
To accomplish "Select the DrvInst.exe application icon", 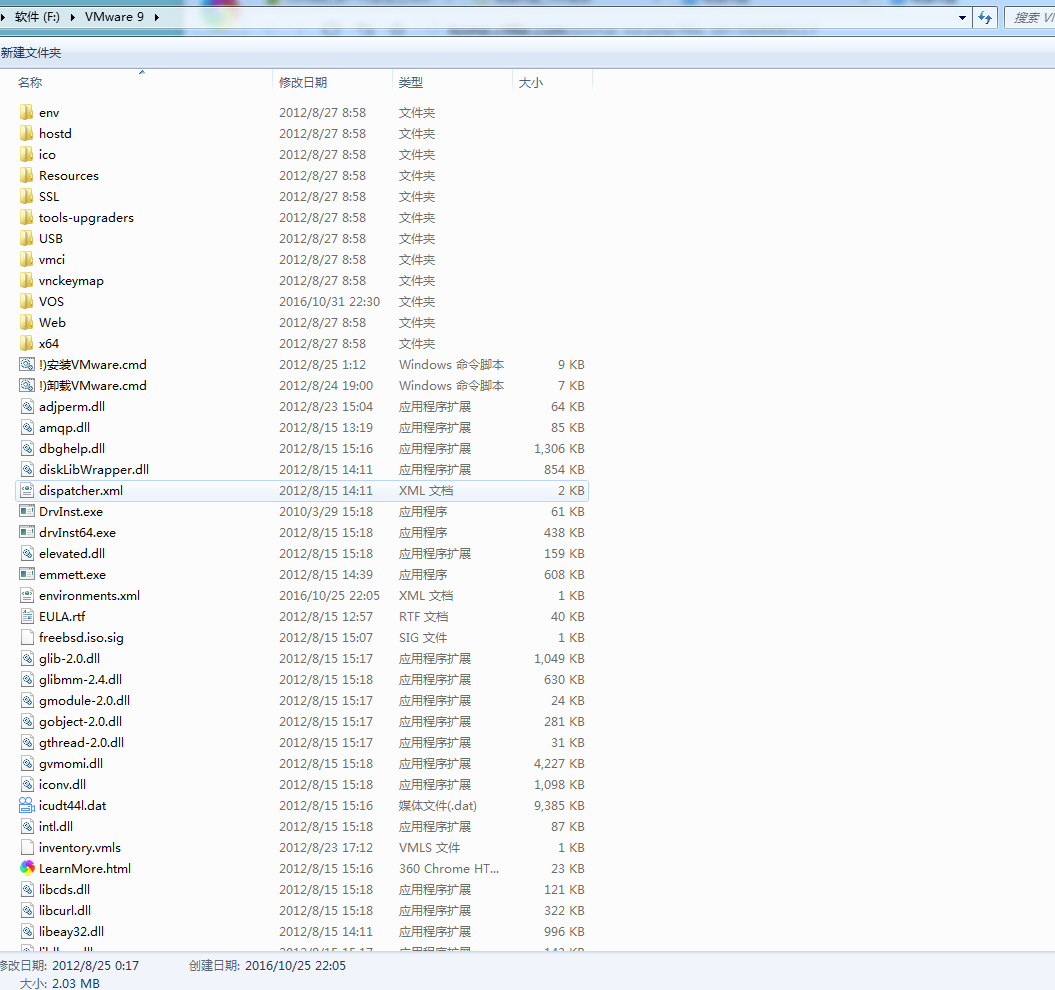I will coord(27,511).
